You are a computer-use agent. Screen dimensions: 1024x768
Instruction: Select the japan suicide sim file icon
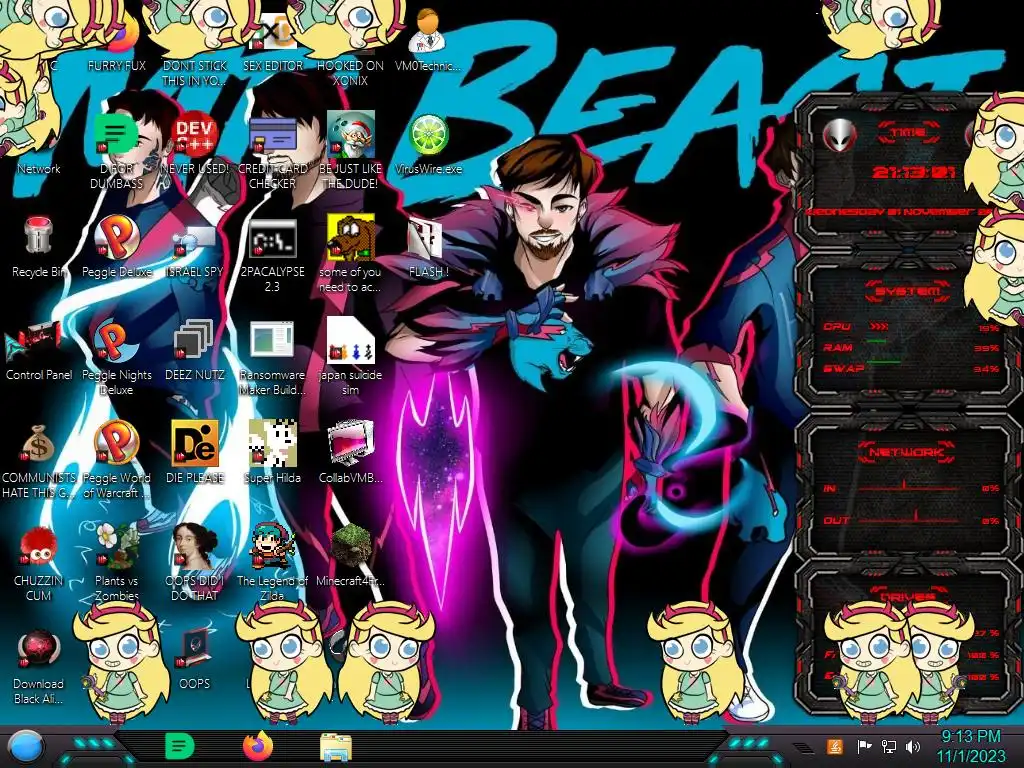[350, 357]
